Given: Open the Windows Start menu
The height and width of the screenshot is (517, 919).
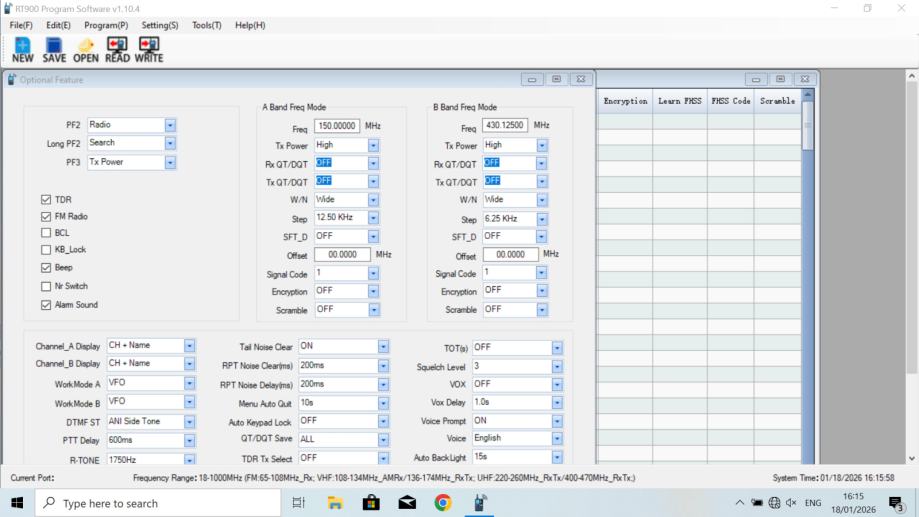Looking at the screenshot, I should tap(17, 503).
